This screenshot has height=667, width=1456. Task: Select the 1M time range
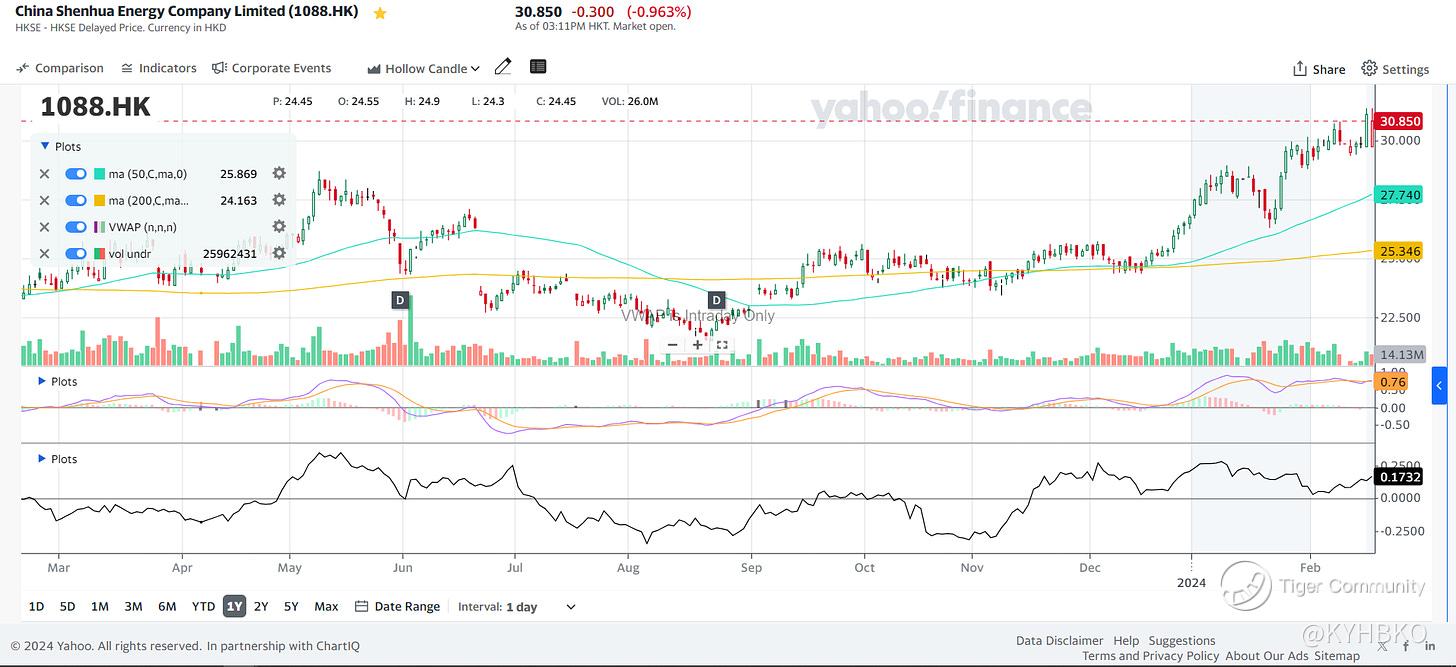pyautogui.click(x=99, y=606)
